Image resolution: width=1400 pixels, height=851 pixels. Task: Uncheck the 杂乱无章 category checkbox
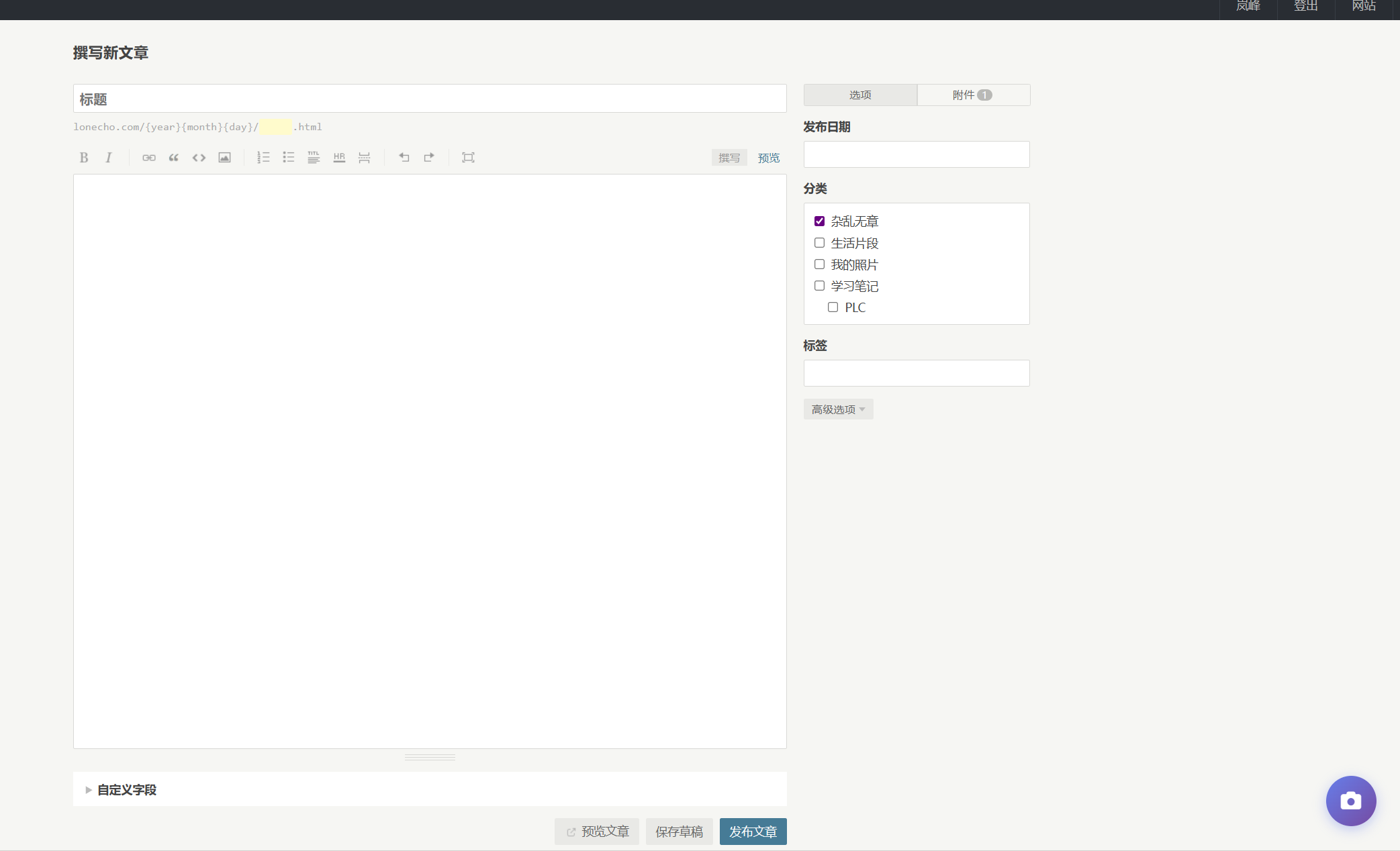click(819, 221)
